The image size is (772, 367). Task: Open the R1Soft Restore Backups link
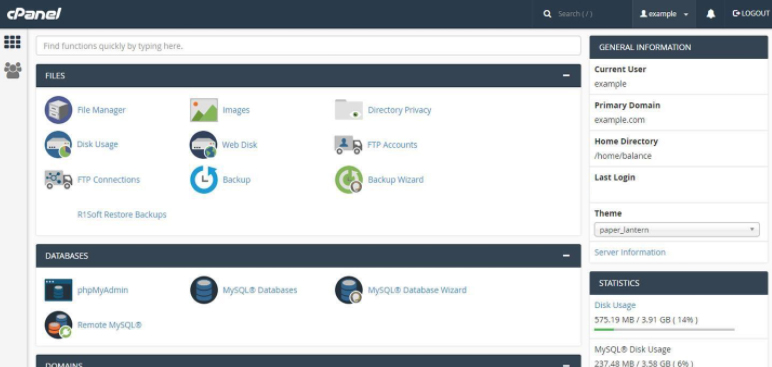(x=122, y=214)
